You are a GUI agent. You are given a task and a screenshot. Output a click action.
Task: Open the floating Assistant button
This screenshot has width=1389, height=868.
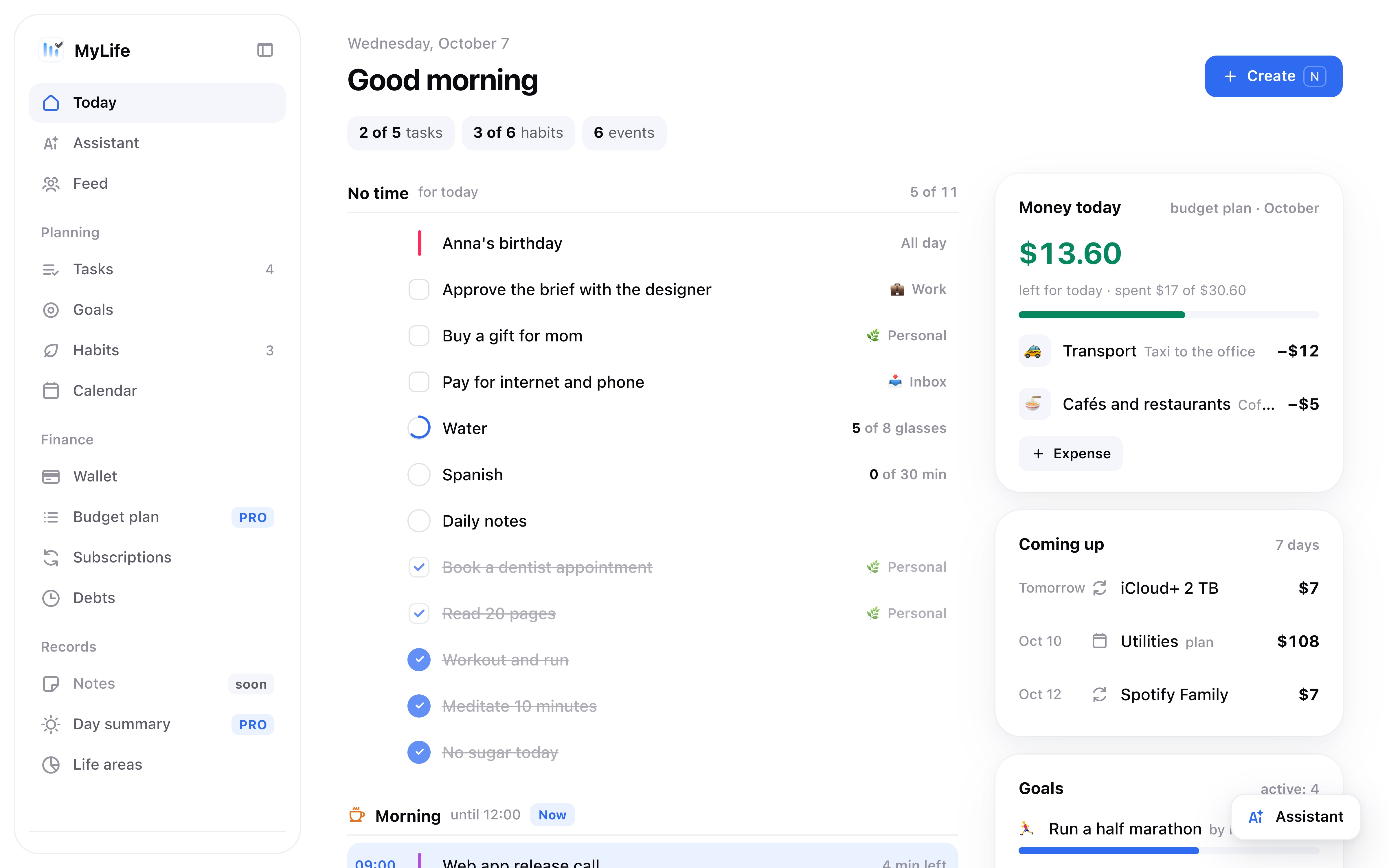coord(1296,816)
